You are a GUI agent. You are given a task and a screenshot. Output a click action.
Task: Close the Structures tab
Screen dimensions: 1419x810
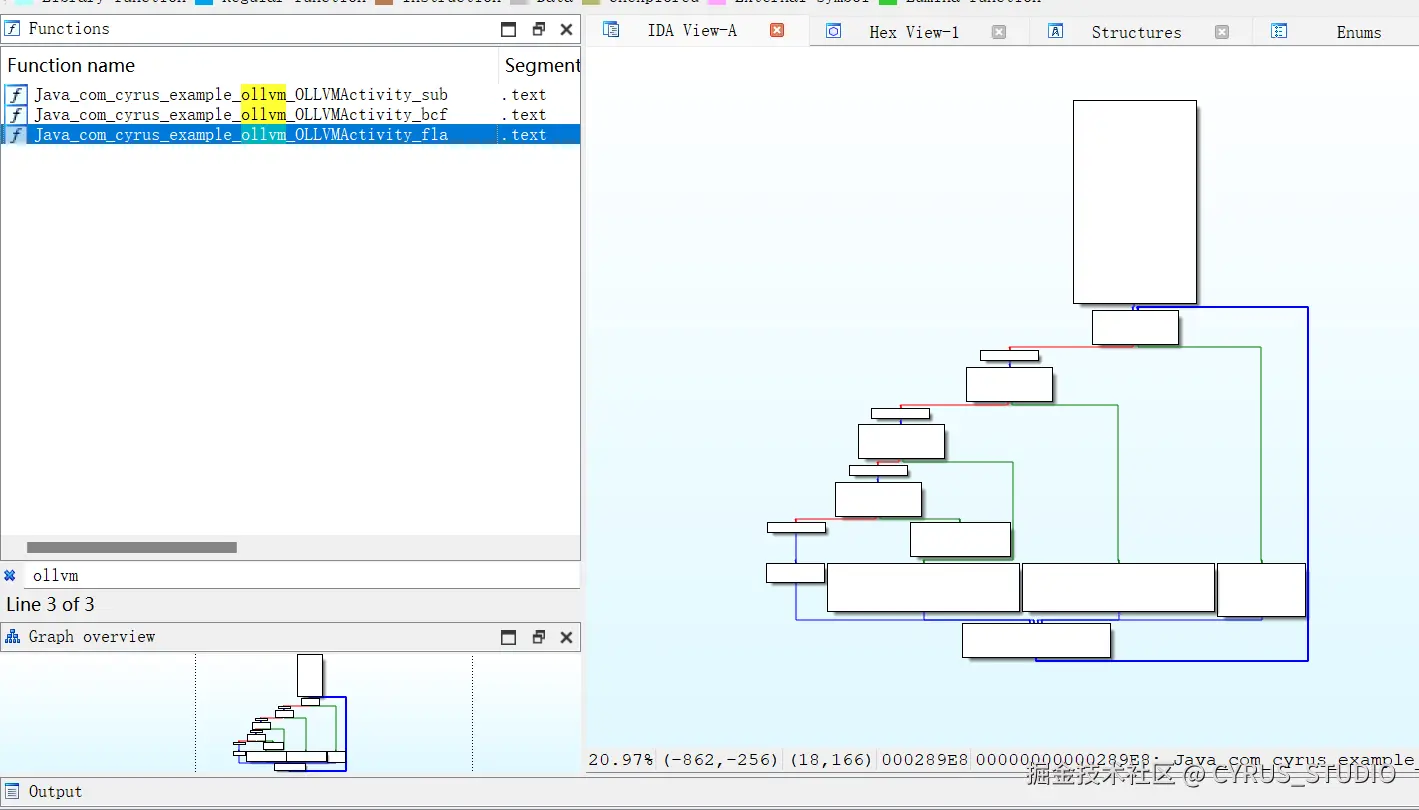tap(1222, 32)
